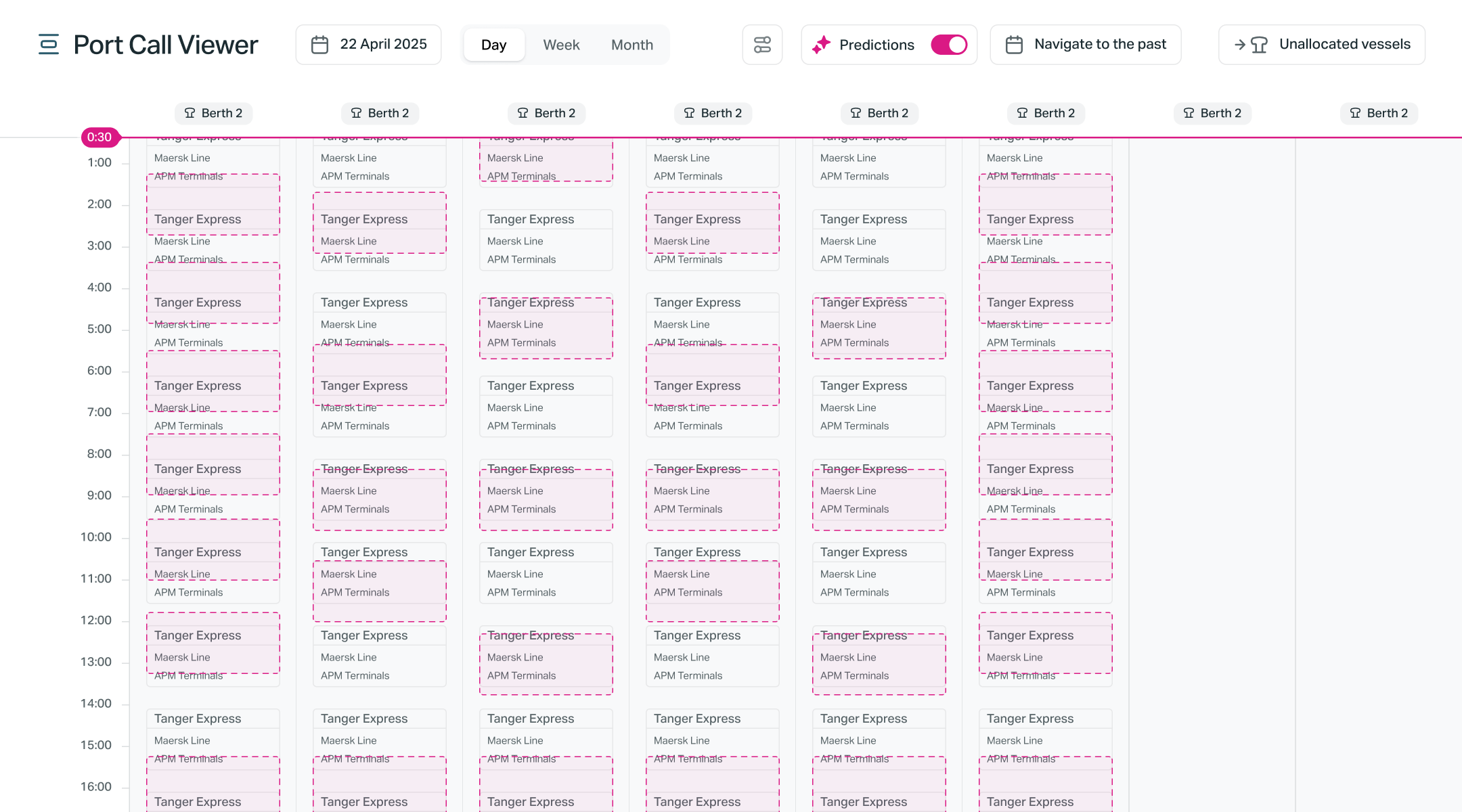
Task: Click the 12:00 time label
Action: coord(96,621)
